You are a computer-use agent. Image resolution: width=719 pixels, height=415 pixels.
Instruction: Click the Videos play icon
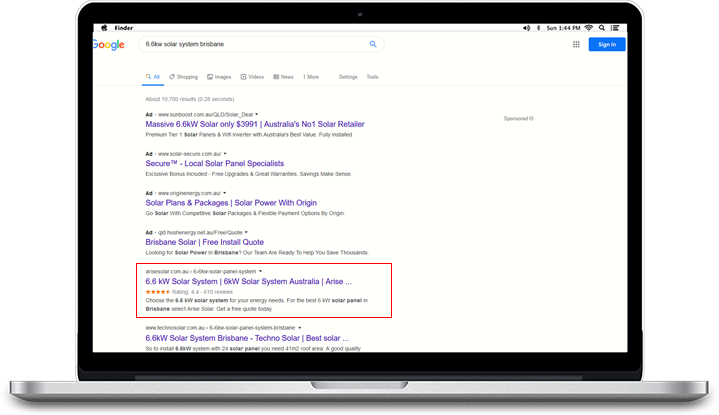click(243, 77)
